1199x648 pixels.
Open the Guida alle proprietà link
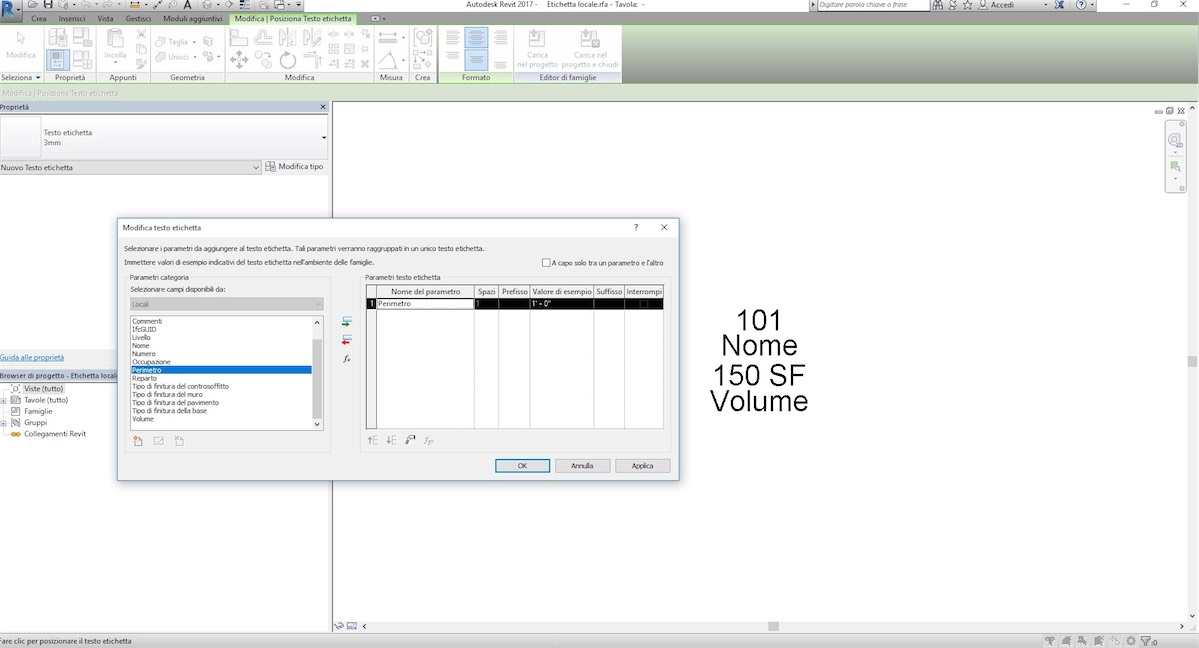coord(31,356)
